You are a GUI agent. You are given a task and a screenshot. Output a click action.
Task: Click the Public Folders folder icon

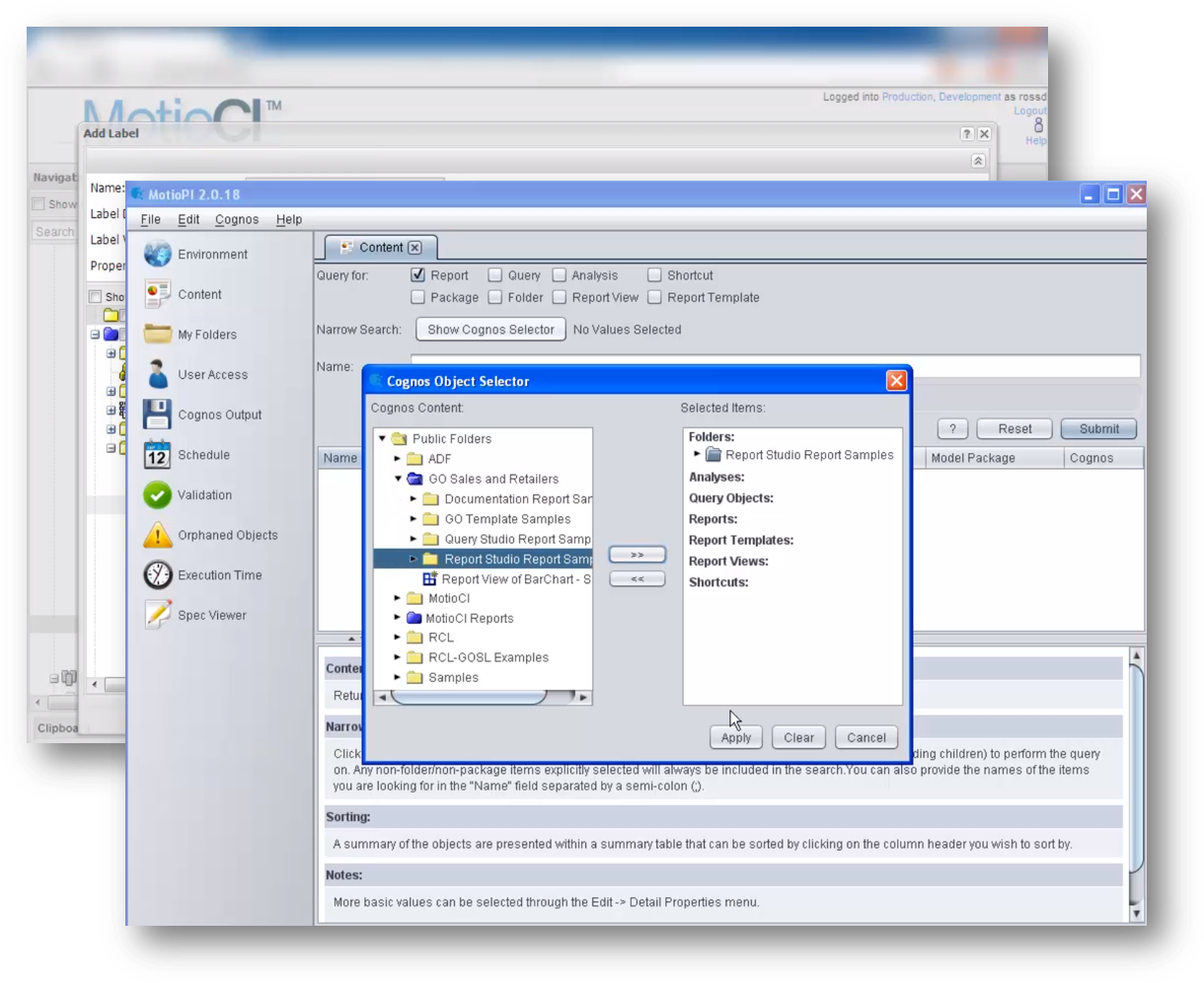[399, 438]
